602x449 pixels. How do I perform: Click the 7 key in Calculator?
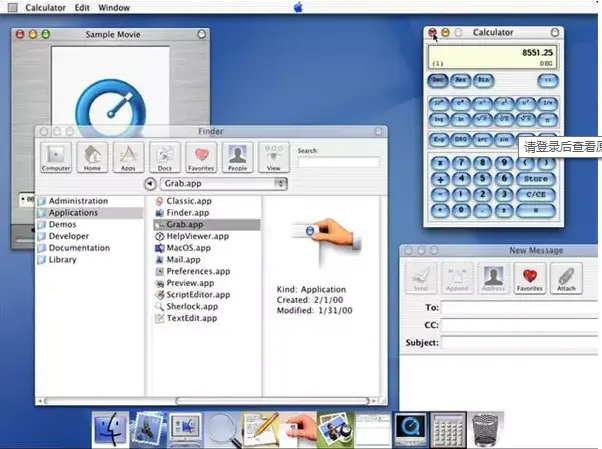461,163
